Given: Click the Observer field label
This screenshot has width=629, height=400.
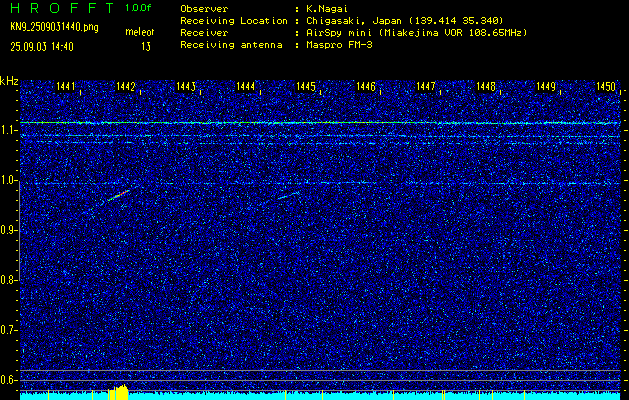Looking at the screenshot, I should (x=204, y=8).
